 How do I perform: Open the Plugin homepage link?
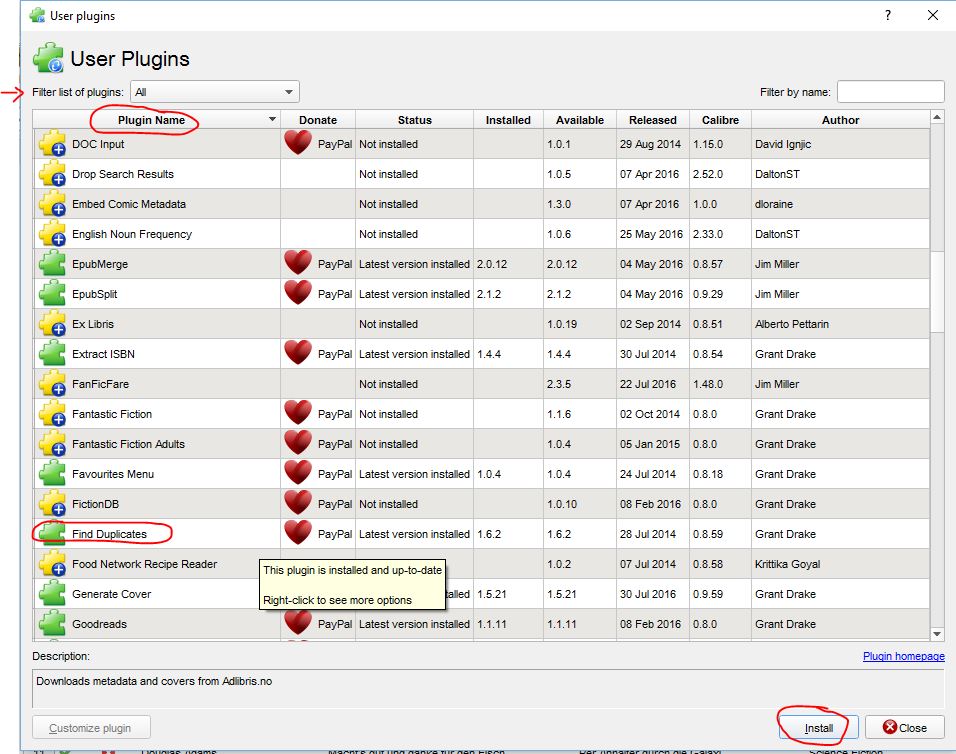tap(904, 656)
